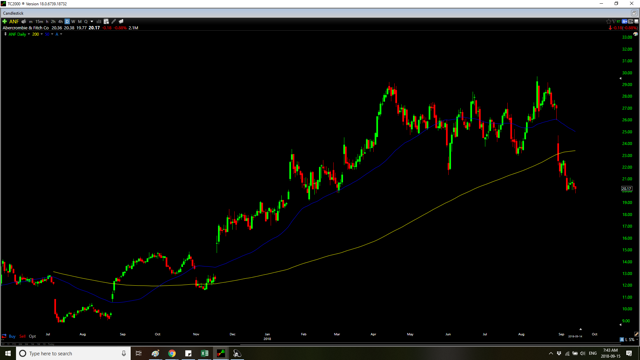Click the color wheel icon on price scale
This screenshot has height=360, width=640.
pos(636,34)
